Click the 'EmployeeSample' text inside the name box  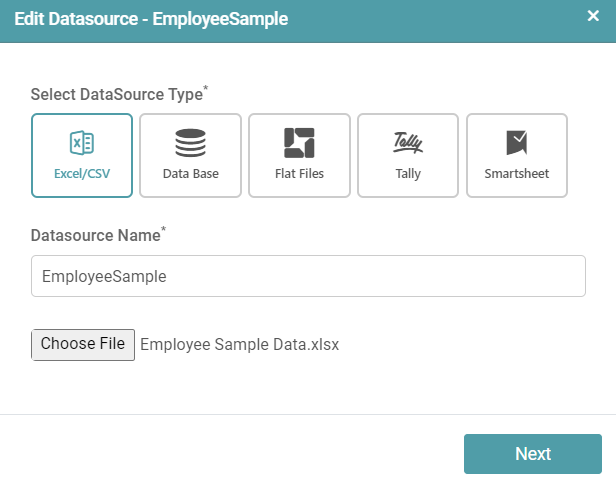point(104,276)
